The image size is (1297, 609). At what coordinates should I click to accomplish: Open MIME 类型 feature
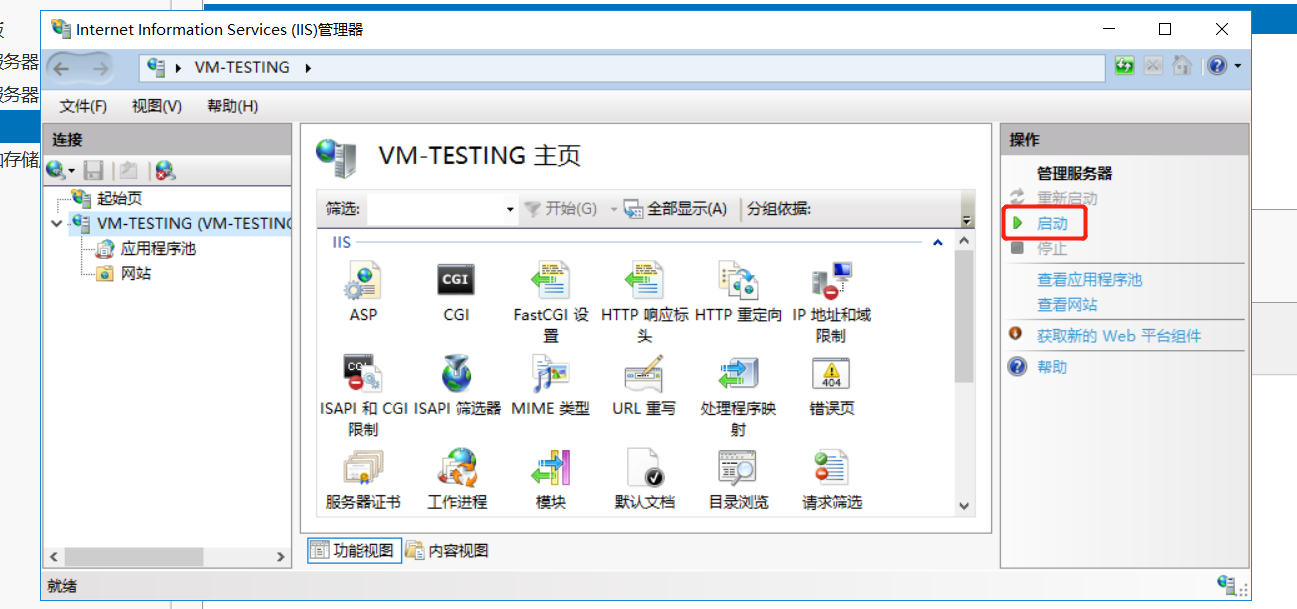tap(550, 375)
